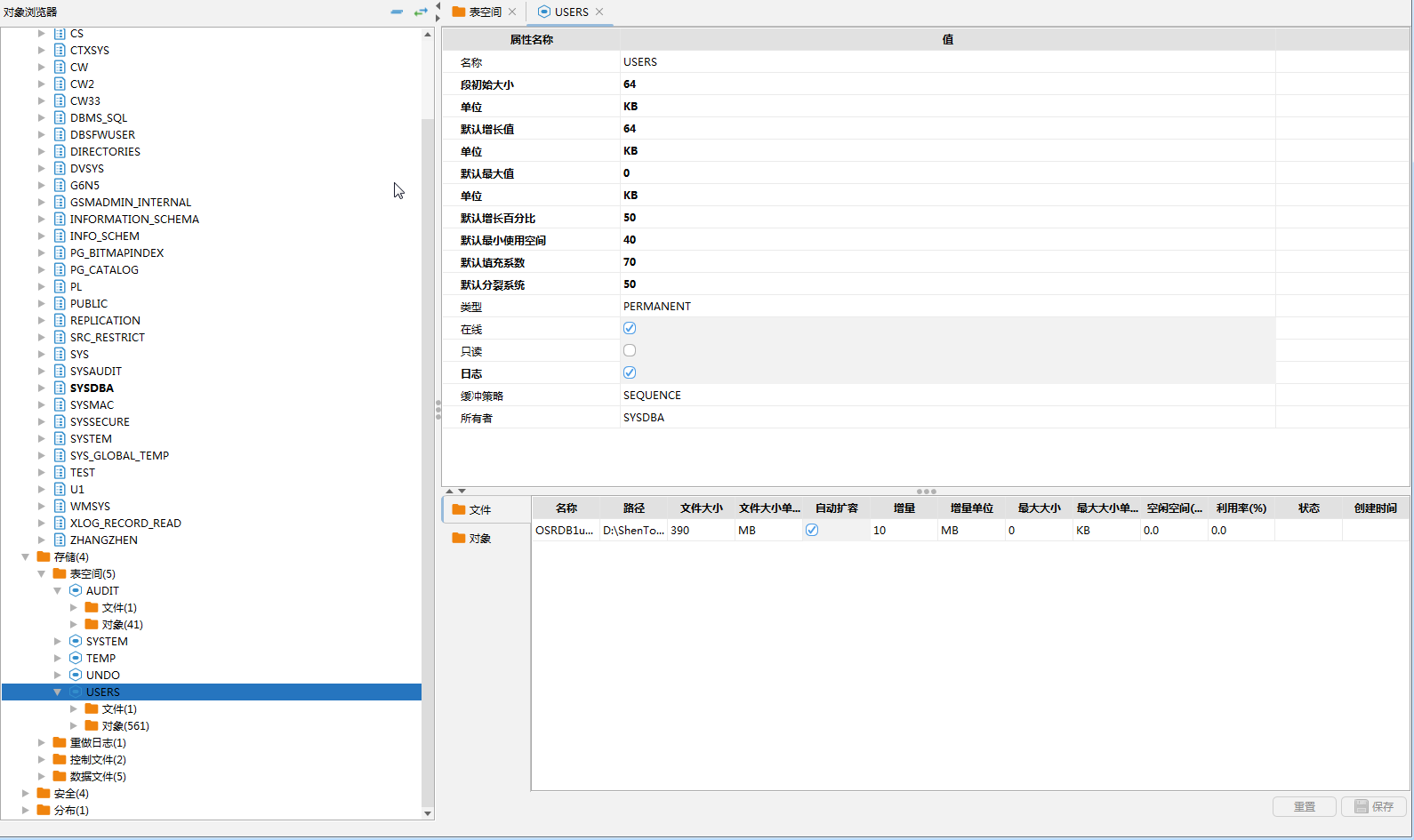Enable the 只读 (read-only) checkbox

pos(630,350)
